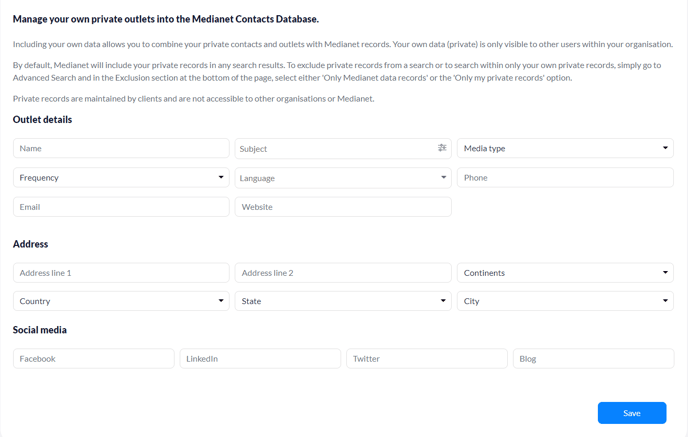This screenshot has height=437, width=688.
Task: Expand the Media type dropdown
Action: [565, 148]
